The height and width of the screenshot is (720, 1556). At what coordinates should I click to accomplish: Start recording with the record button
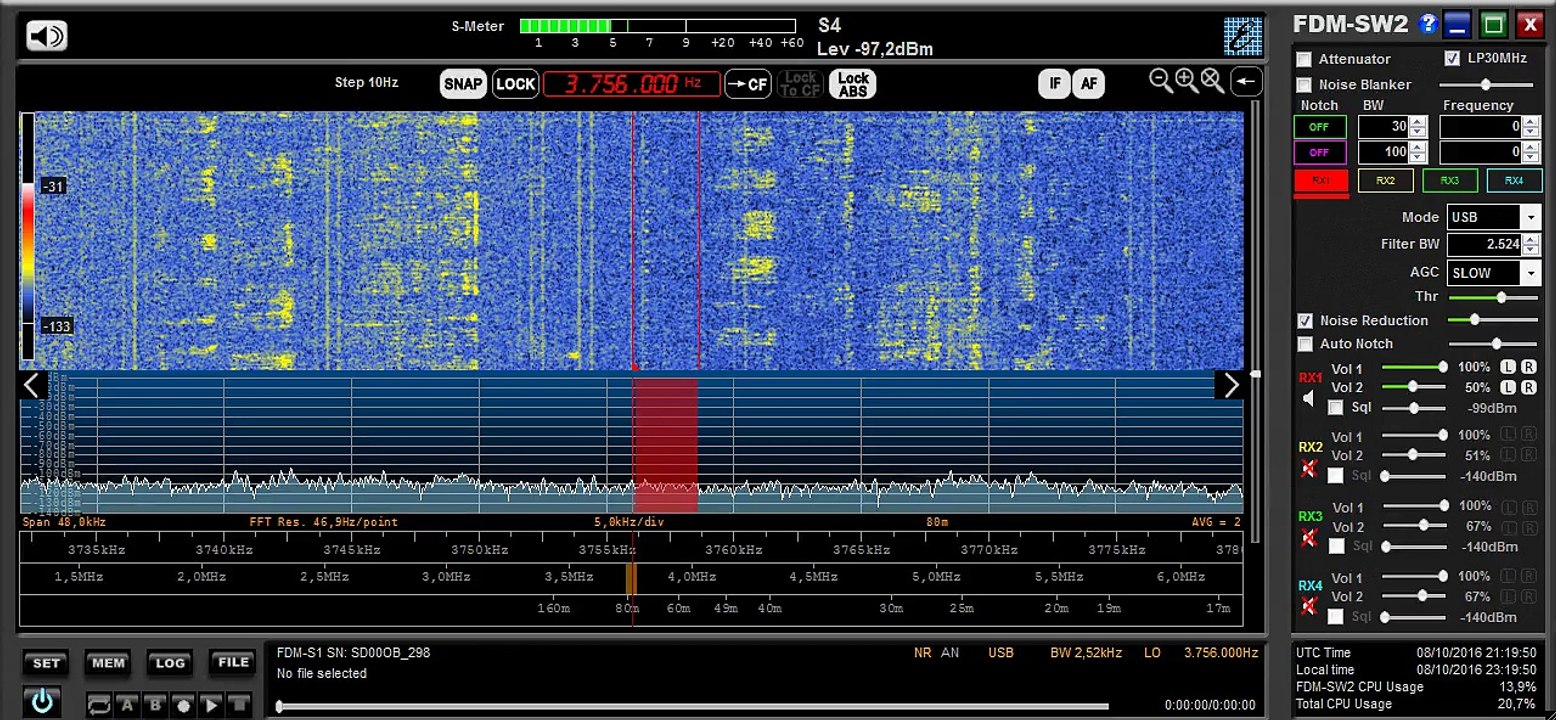point(183,705)
